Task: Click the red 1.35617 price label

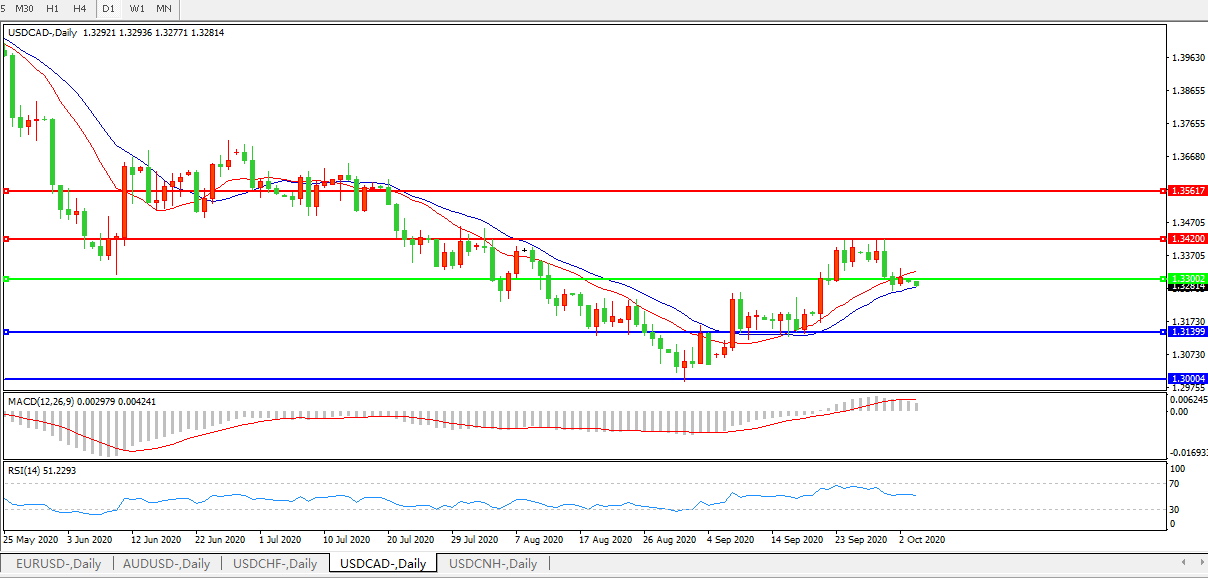Action: coord(1187,190)
